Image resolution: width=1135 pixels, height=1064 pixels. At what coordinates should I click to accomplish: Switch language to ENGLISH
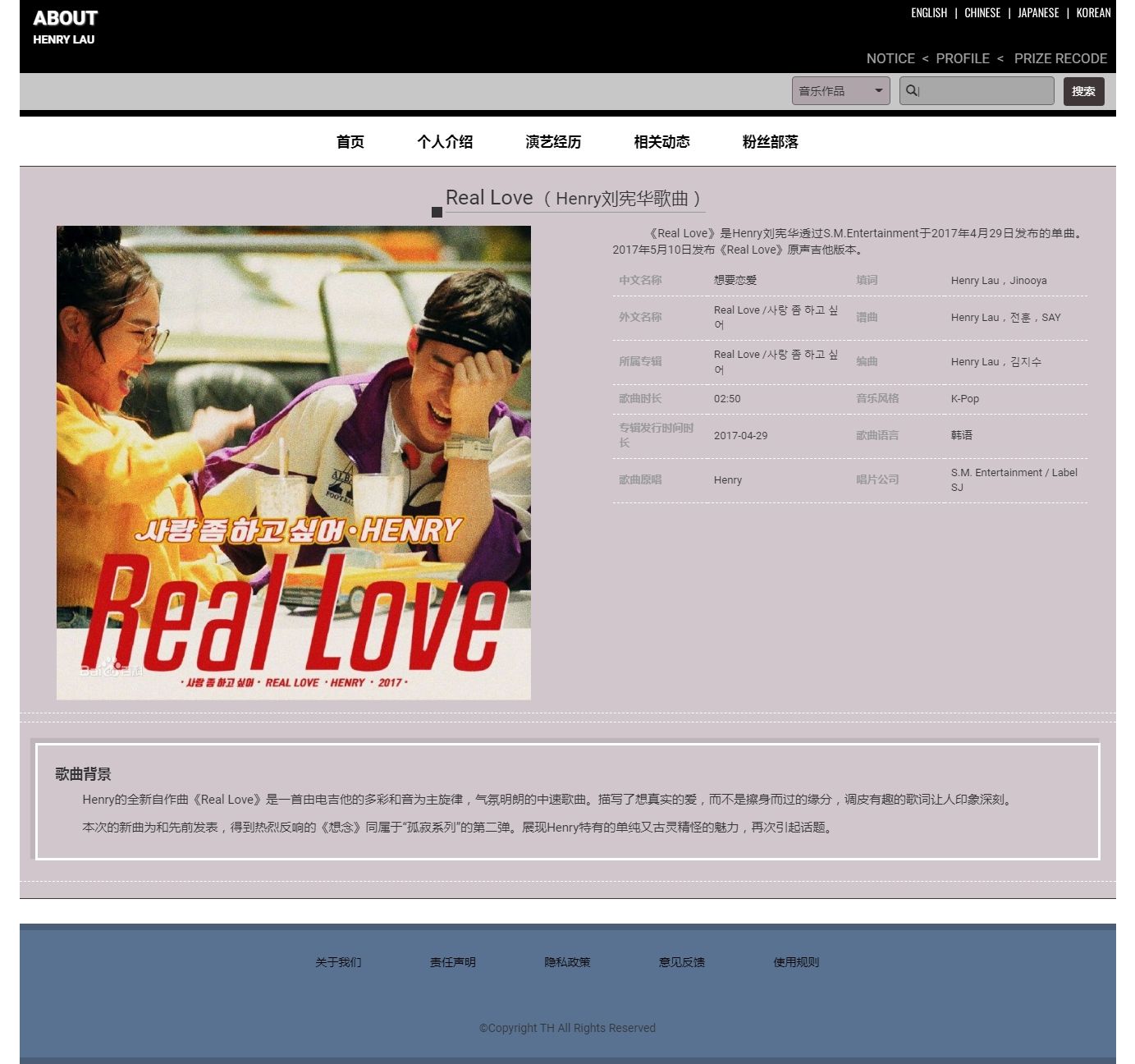point(929,13)
